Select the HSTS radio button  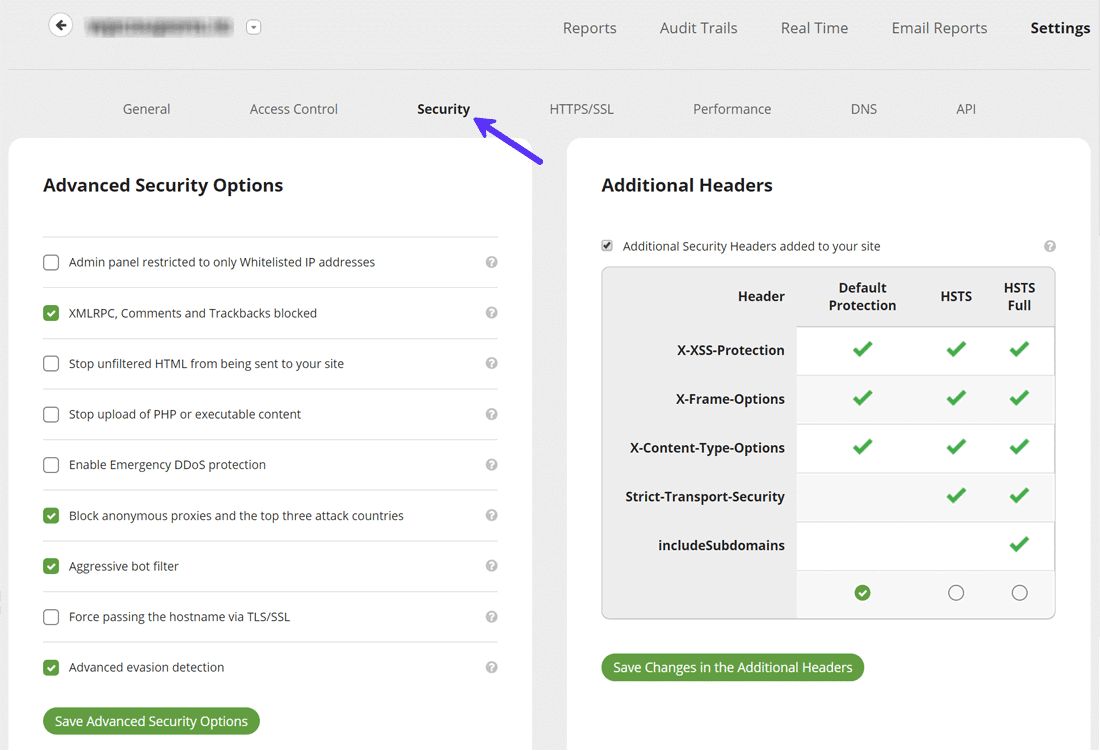point(956,593)
